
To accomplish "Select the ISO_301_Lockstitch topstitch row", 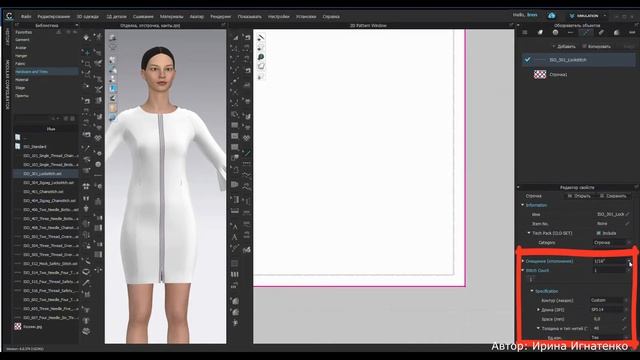I will coord(579,60).
